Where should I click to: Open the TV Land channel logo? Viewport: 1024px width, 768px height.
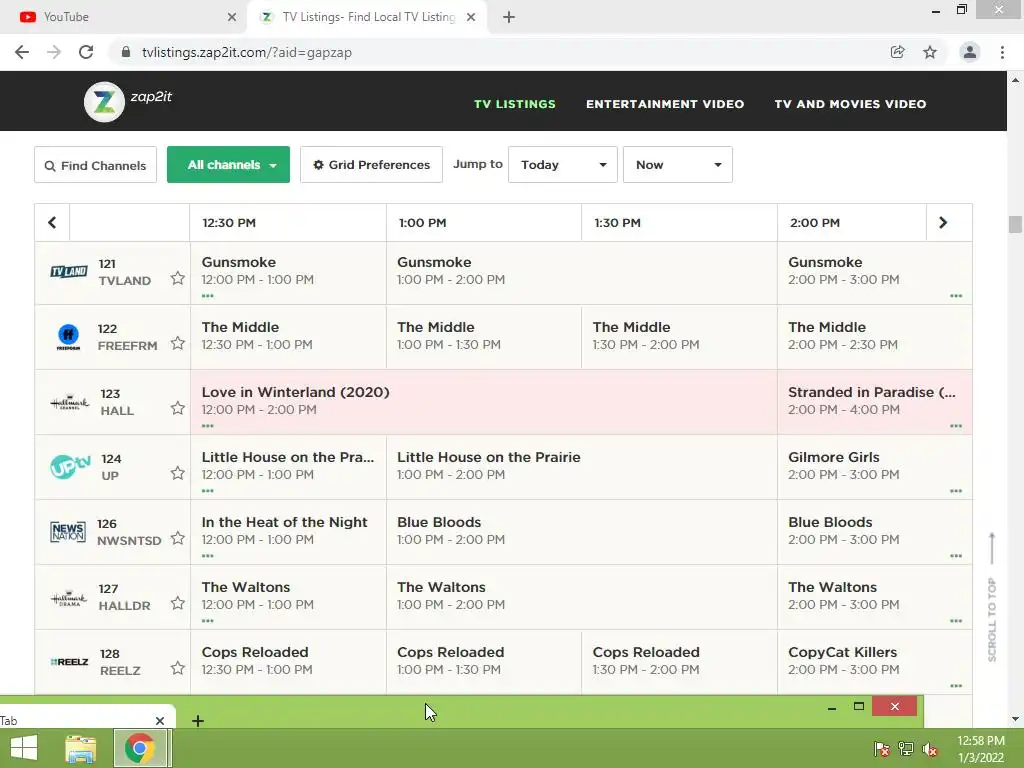69,272
